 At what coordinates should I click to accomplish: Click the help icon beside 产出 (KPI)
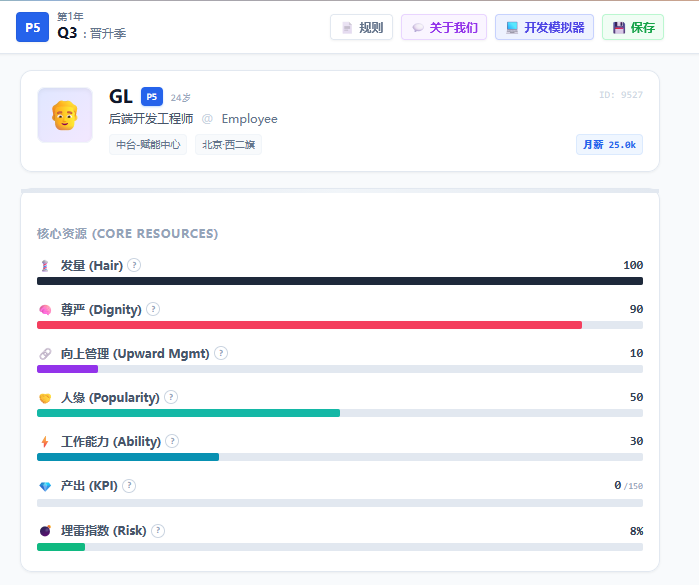point(129,485)
